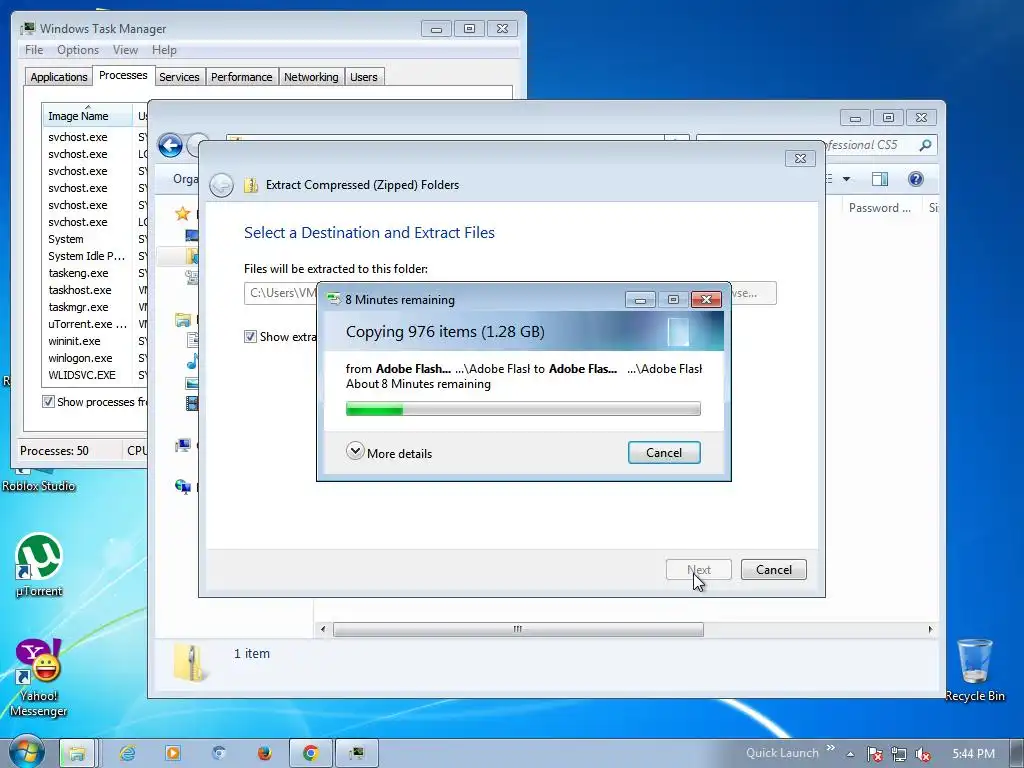Open Windows Media Player taskbar icon
Image resolution: width=1024 pixels, height=768 pixels.
click(173, 753)
